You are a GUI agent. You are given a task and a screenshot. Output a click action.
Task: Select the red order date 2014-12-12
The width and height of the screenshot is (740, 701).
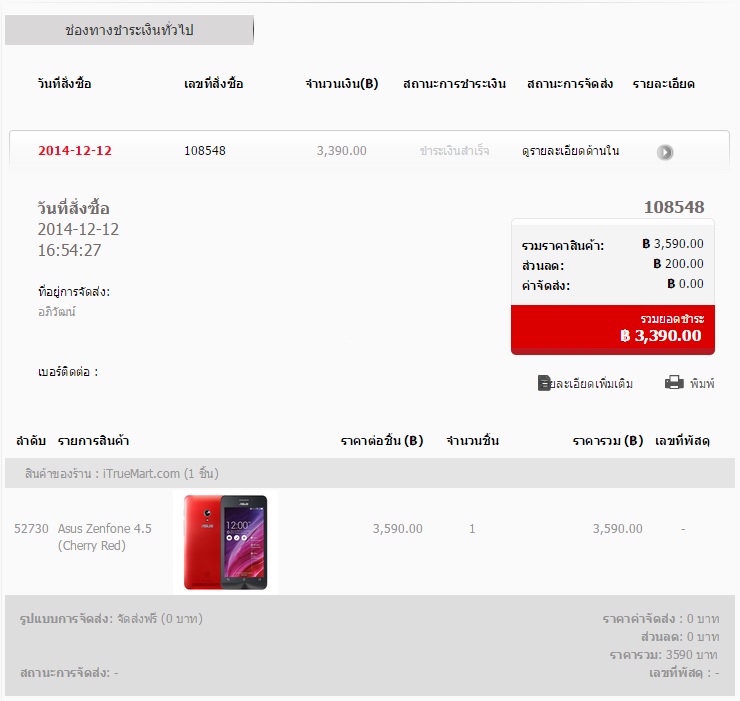[75, 151]
